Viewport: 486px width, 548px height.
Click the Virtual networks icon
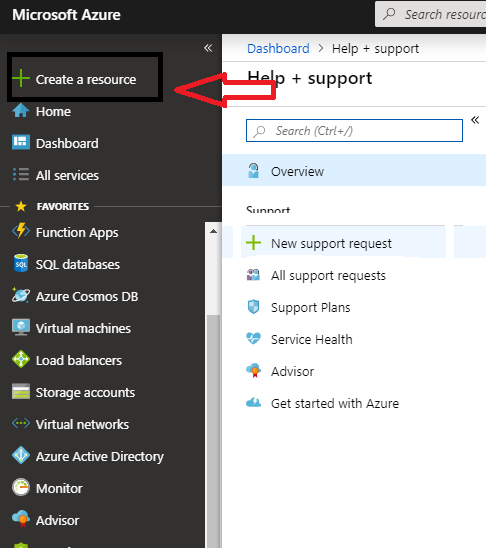point(21,424)
